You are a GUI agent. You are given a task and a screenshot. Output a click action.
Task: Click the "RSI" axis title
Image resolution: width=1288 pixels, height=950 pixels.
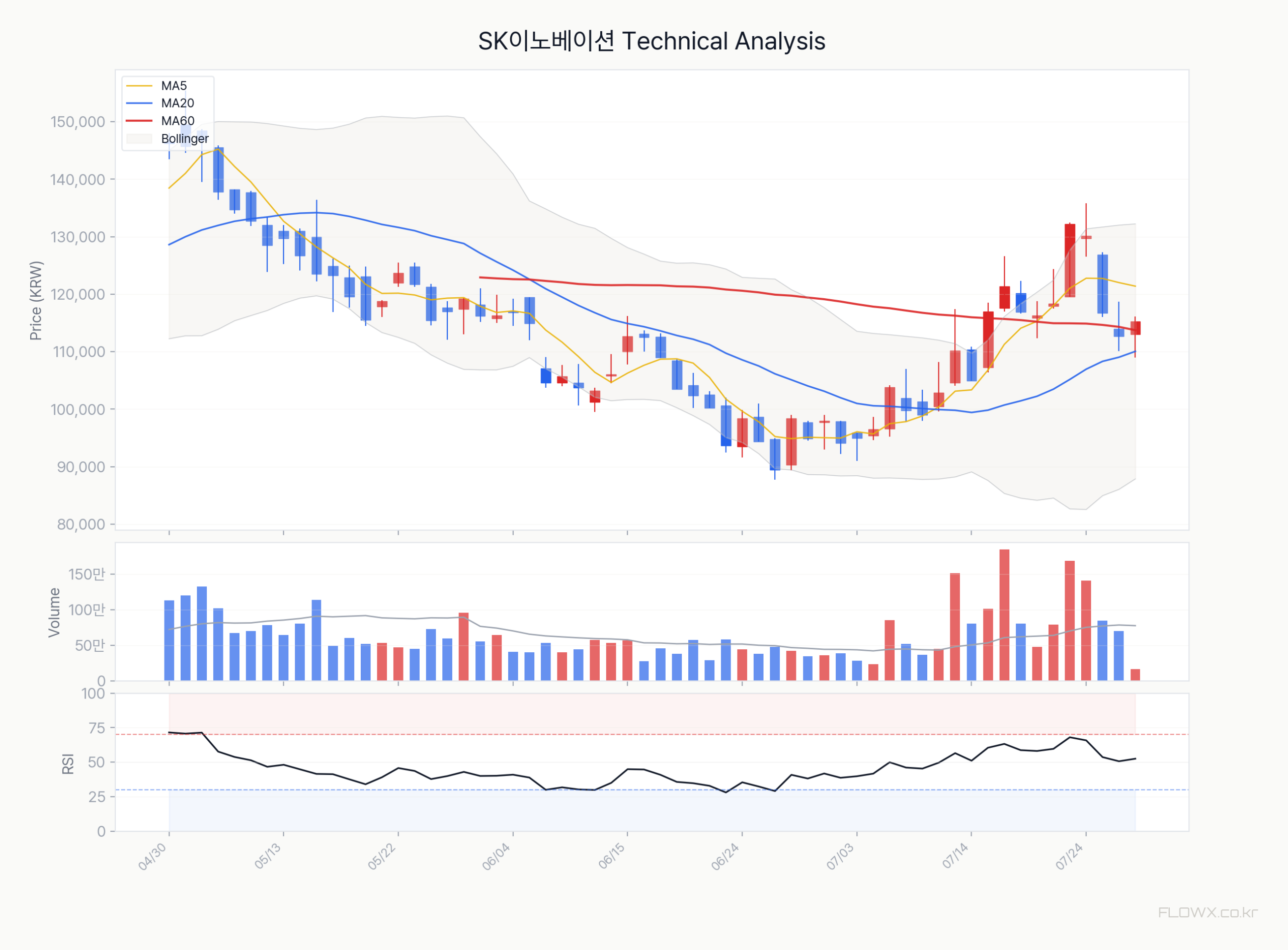pyautogui.click(x=68, y=764)
